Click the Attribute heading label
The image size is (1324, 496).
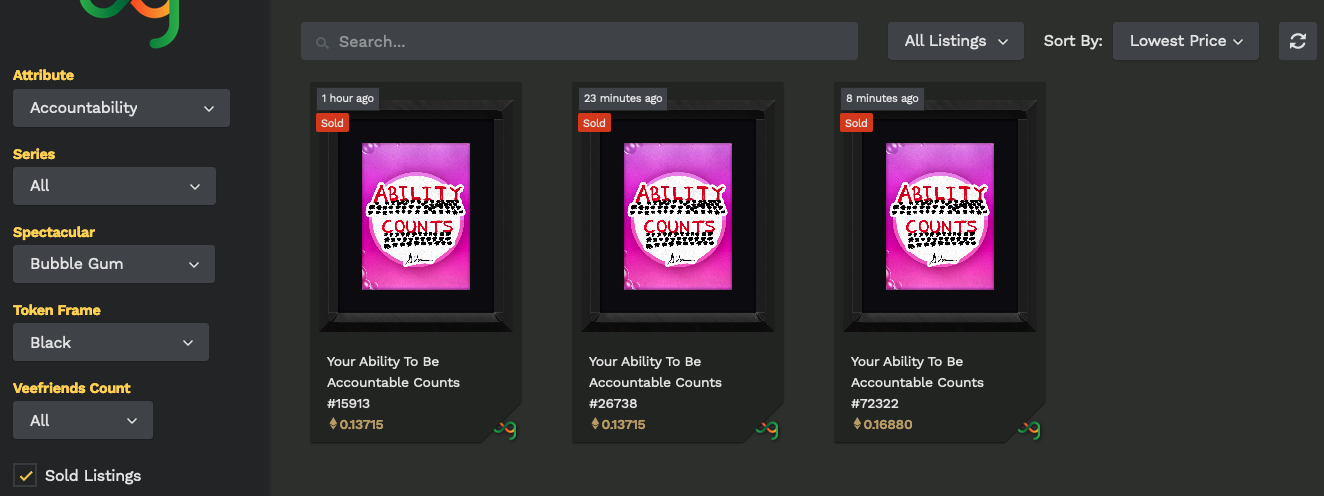[x=43, y=75]
